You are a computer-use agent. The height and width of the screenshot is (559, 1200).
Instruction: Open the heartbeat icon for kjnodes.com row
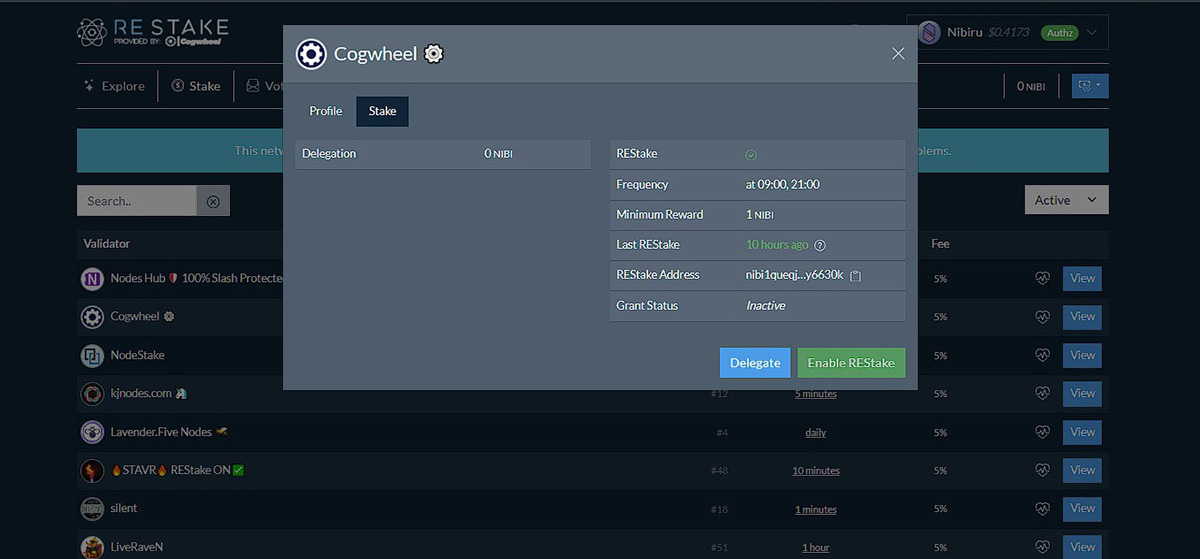(x=1042, y=394)
